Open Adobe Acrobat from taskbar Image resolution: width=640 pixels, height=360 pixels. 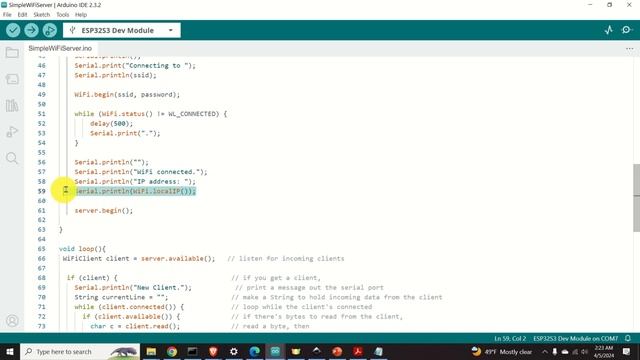click(358, 351)
